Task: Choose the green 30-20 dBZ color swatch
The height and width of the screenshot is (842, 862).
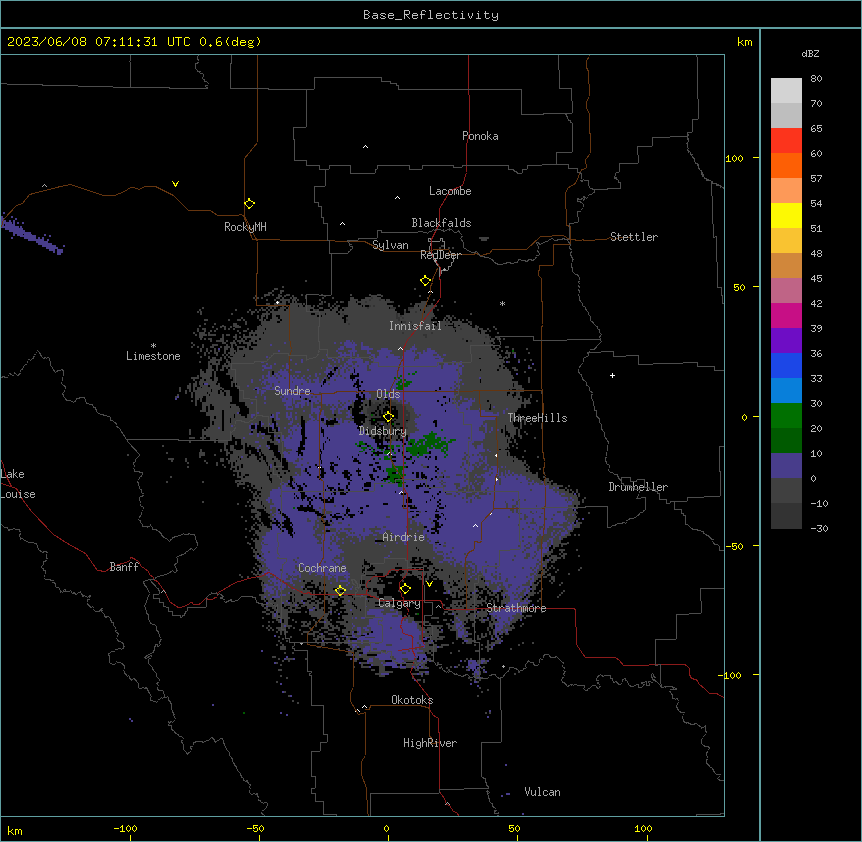Action: (786, 416)
